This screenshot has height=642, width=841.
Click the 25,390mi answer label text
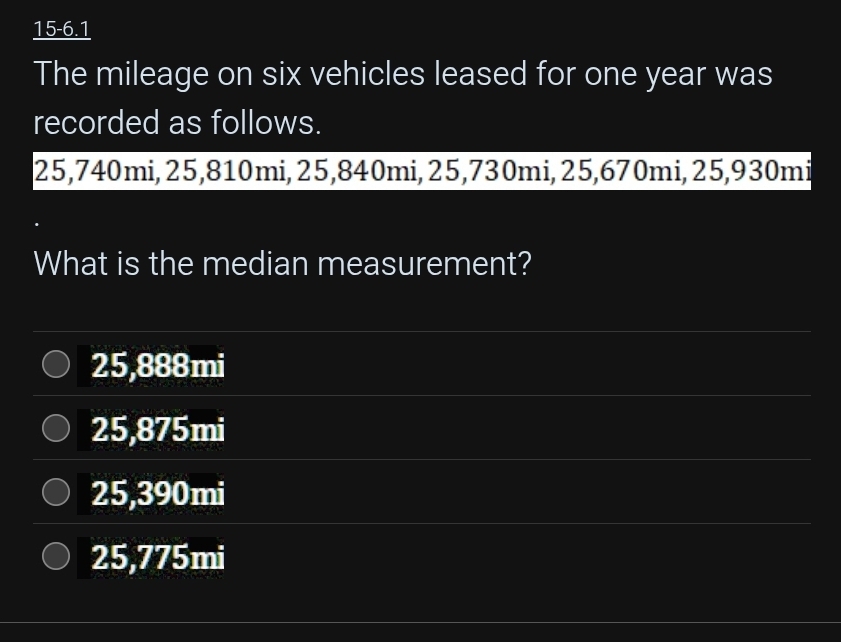158,493
